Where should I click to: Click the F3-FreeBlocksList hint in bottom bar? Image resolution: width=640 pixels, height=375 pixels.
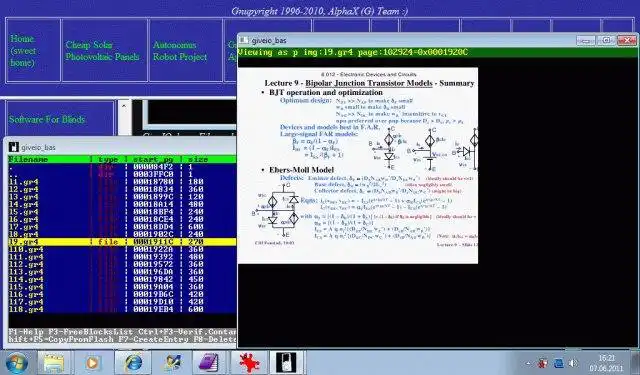point(91,332)
